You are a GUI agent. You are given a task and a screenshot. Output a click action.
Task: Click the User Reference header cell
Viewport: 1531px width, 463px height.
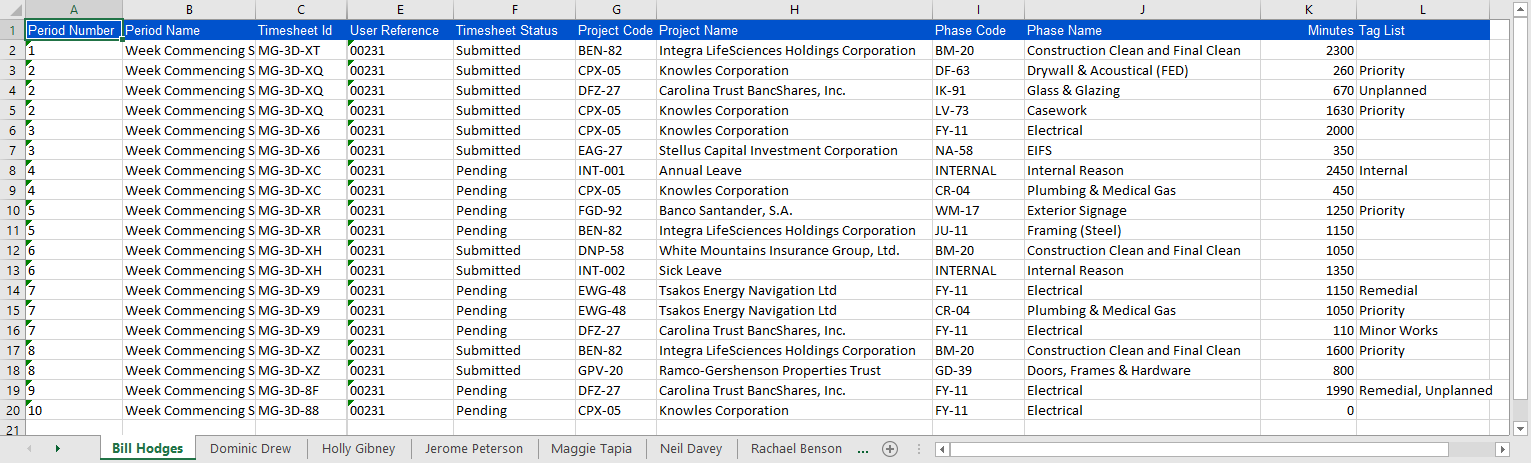click(x=400, y=30)
